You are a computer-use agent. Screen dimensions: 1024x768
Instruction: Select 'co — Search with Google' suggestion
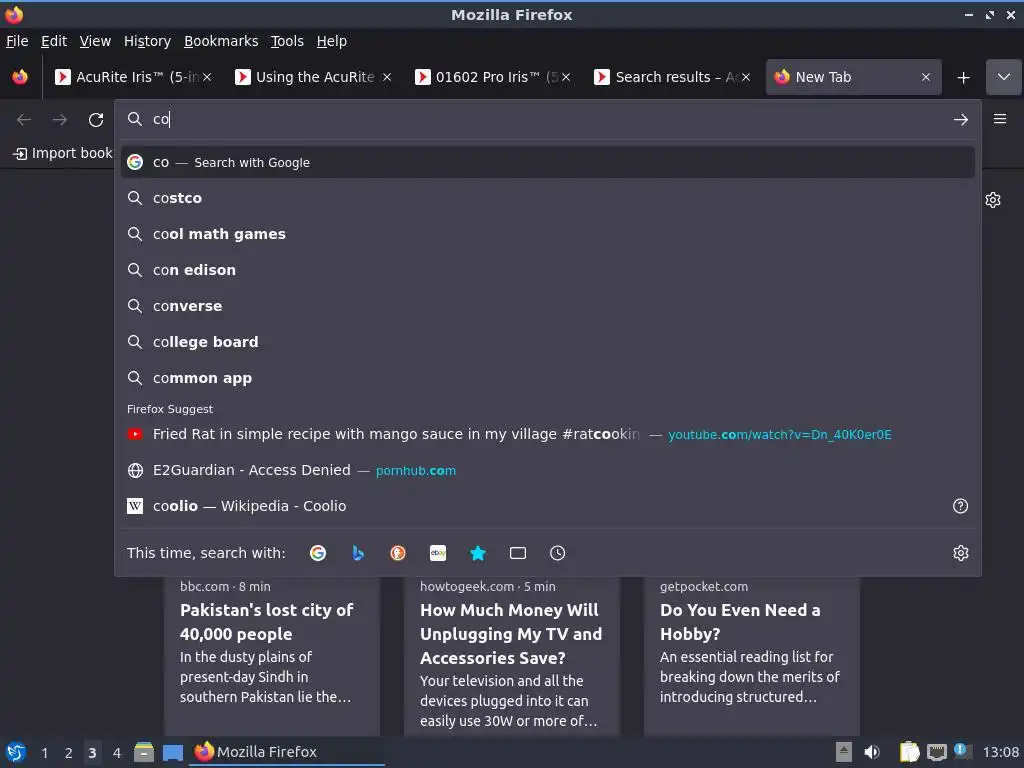coord(548,162)
